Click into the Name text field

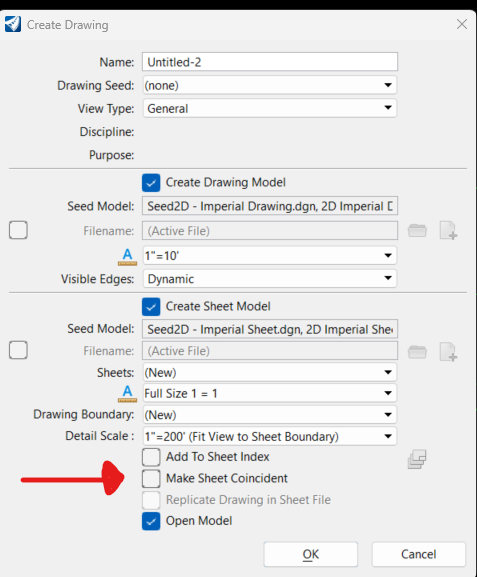click(270, 62)
